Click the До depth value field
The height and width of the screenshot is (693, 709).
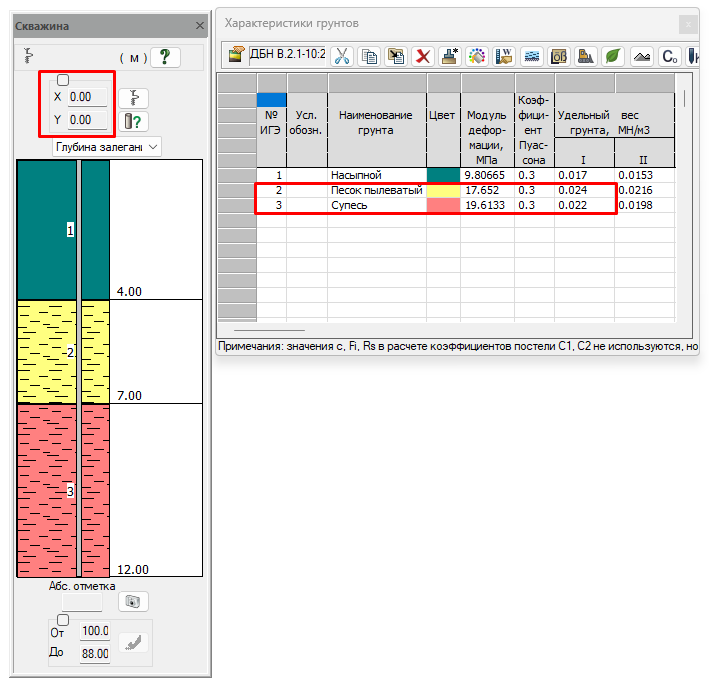95,654
